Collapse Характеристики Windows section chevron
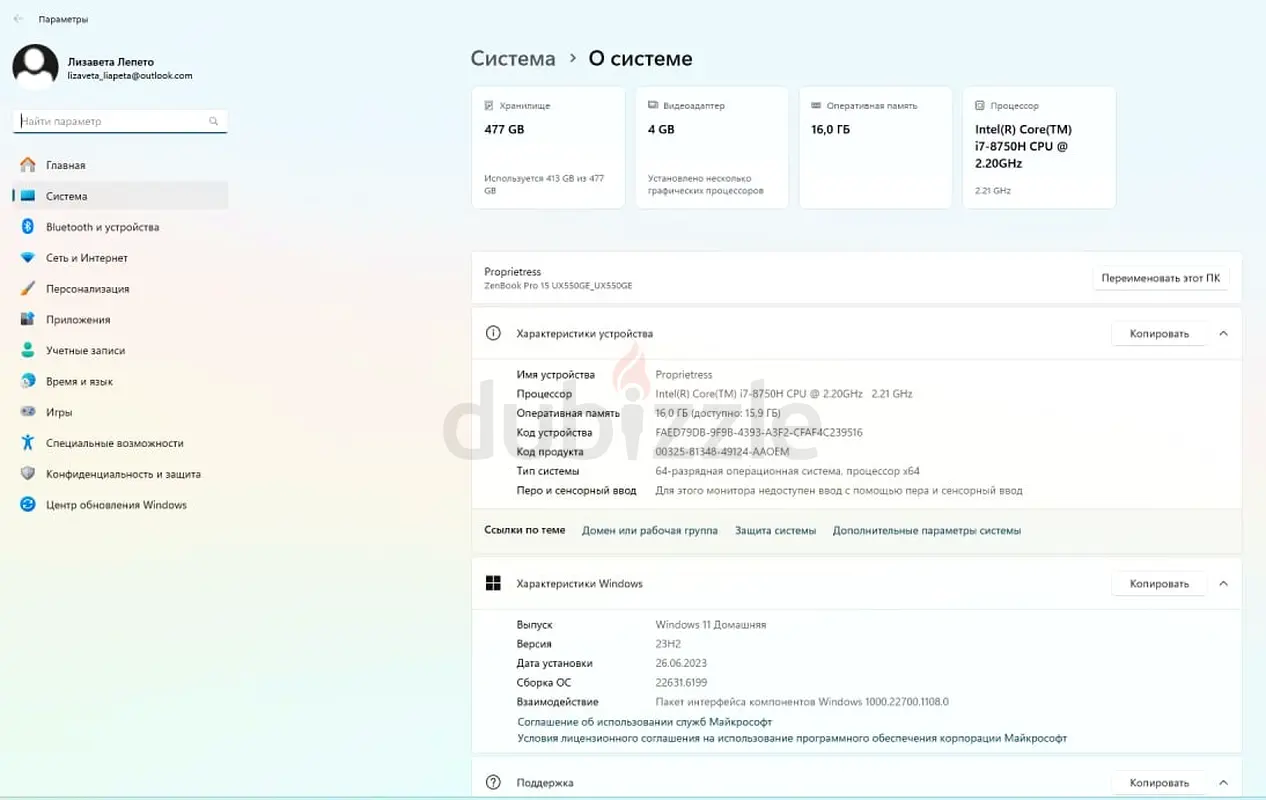This screenshot has height=800, width=1266. pyautogui.click(x=1223, y=584)
